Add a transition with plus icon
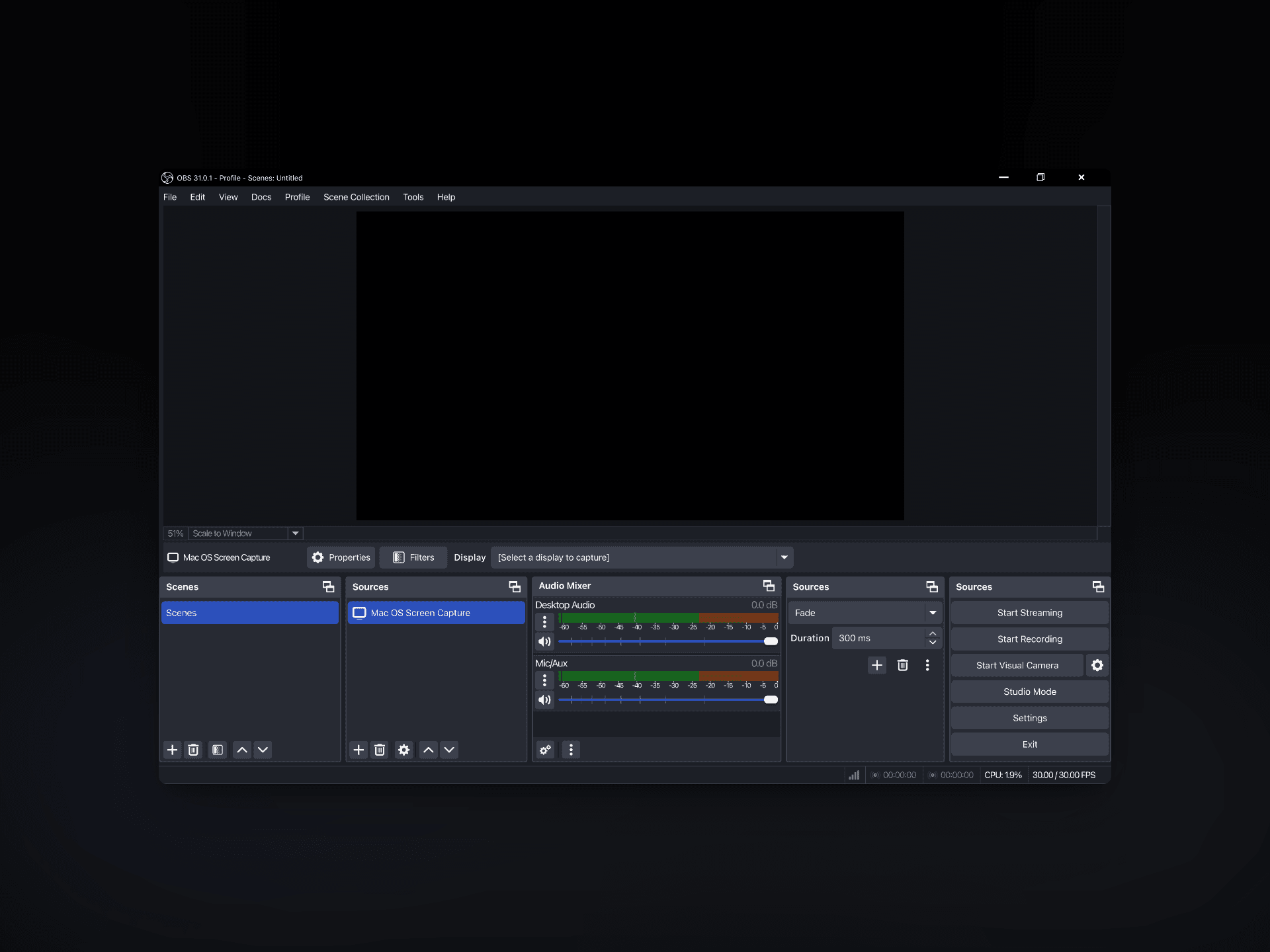The width and height of the screenshot is (1270, 952). 877,665
